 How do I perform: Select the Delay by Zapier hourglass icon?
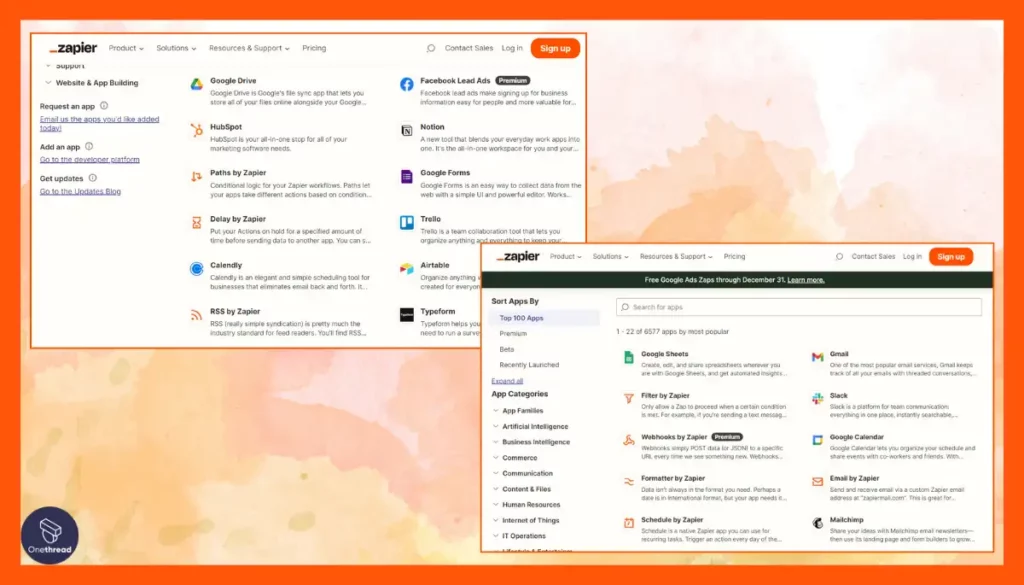(x=197, y=223)
